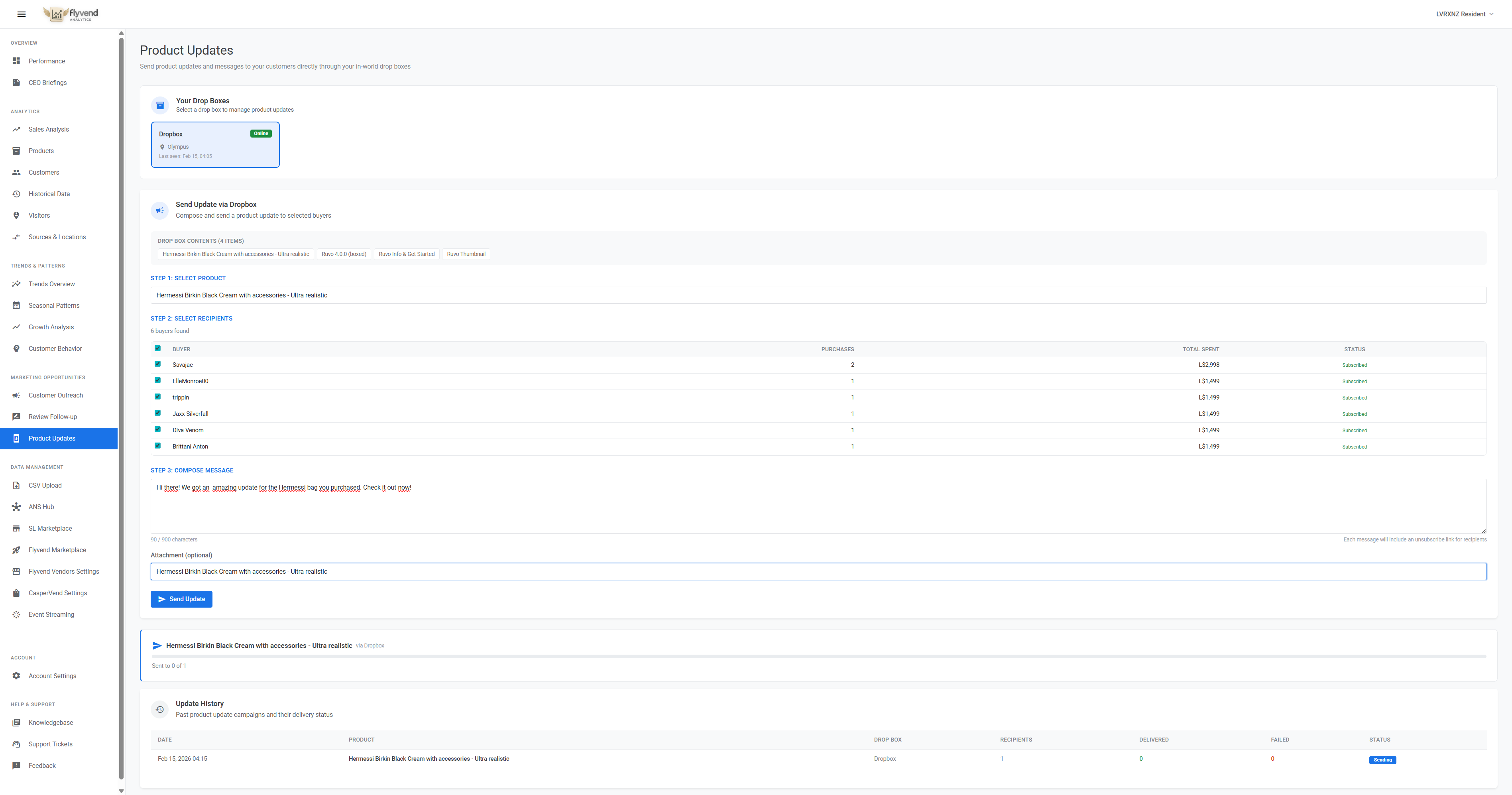Deselect buyer Savajae's checkbox
This screenshot has width=1512, height=795.
pyautogui.click(x=158, y=364)
